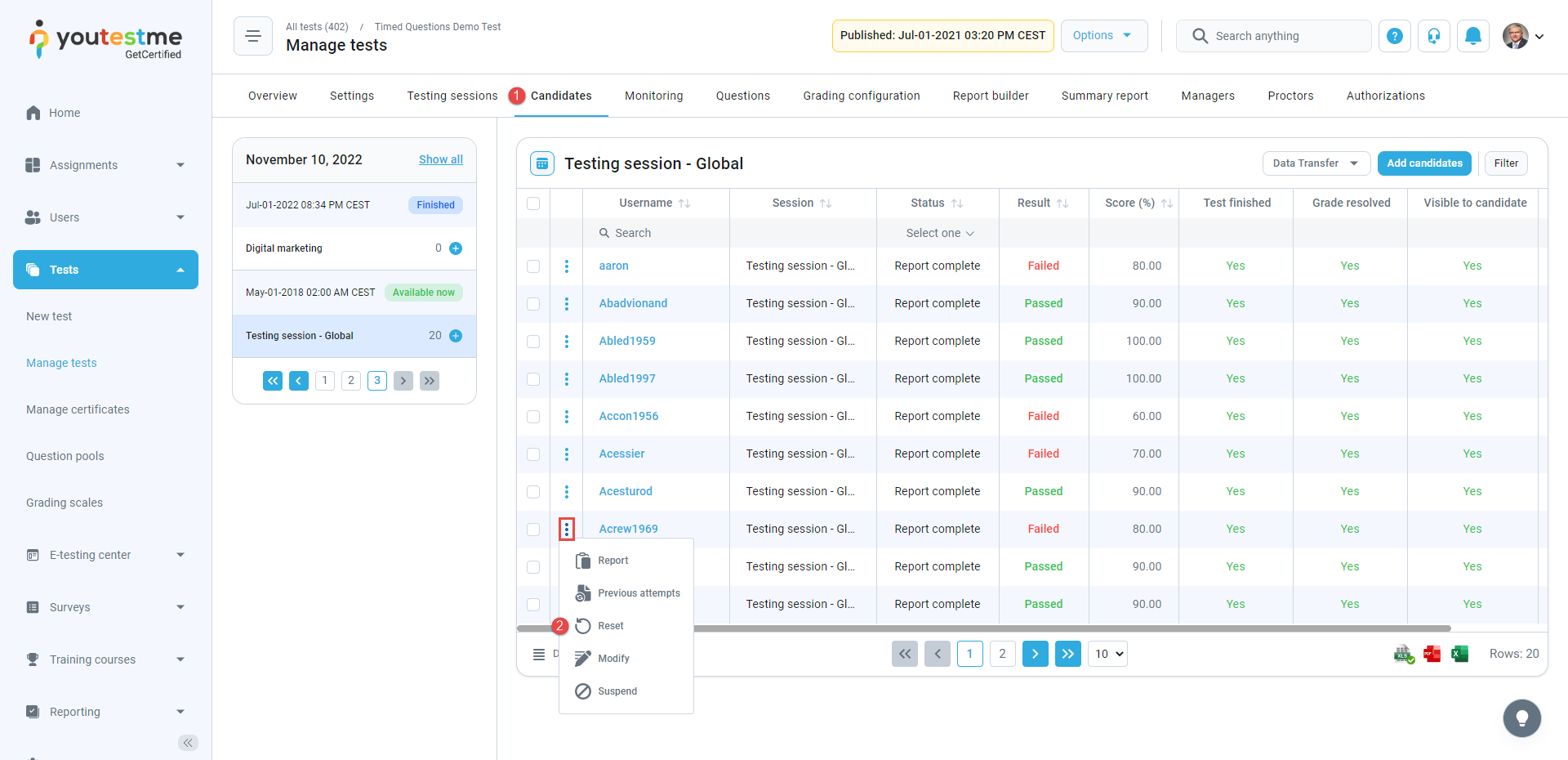Open the Options dropdown
The image size is (1568, 760).
point(1103,36)
